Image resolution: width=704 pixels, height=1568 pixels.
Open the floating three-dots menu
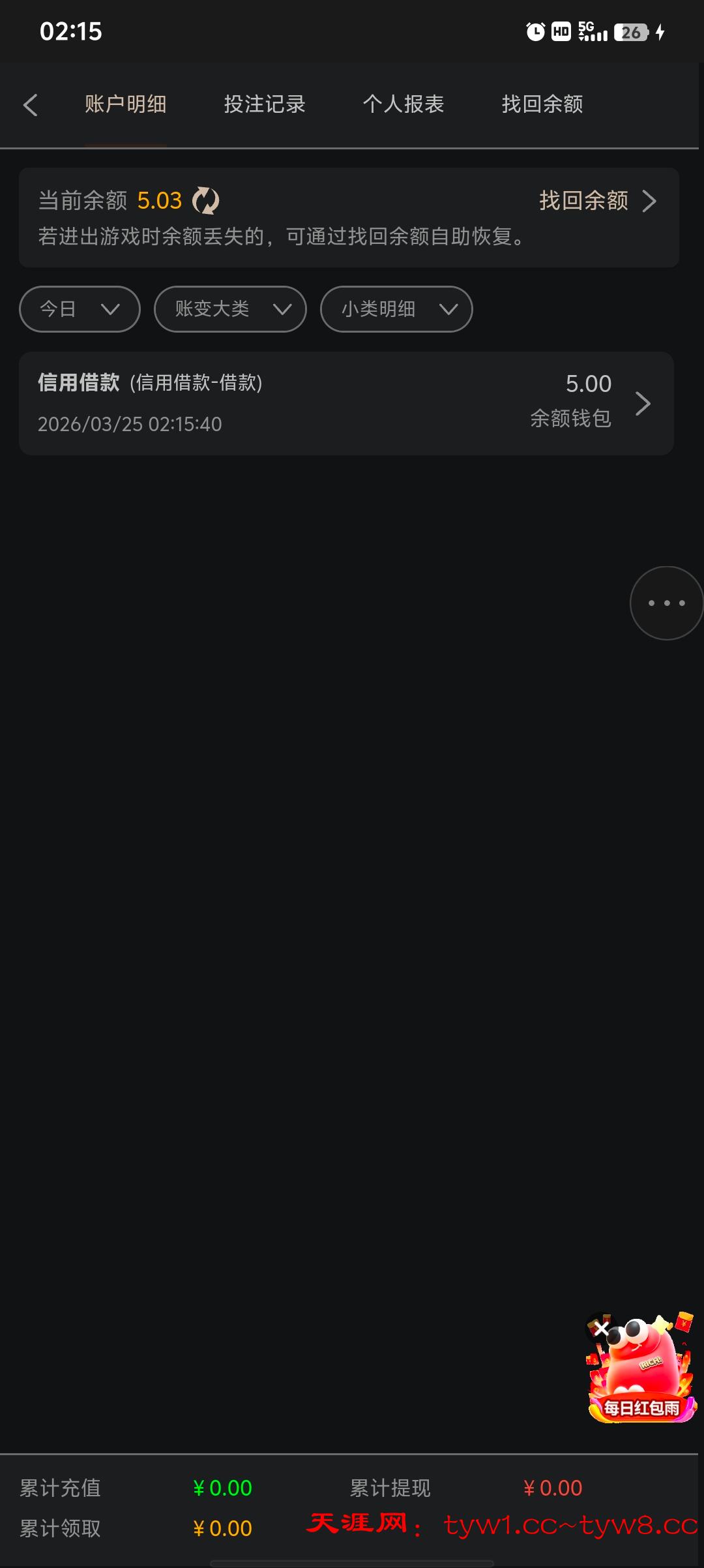(x=666, y=603)
